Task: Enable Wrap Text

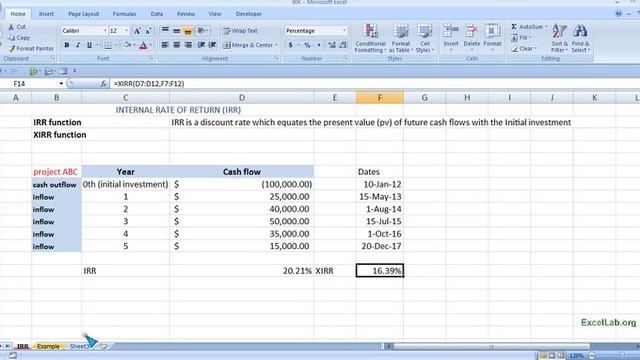Action: click(240, 31)
